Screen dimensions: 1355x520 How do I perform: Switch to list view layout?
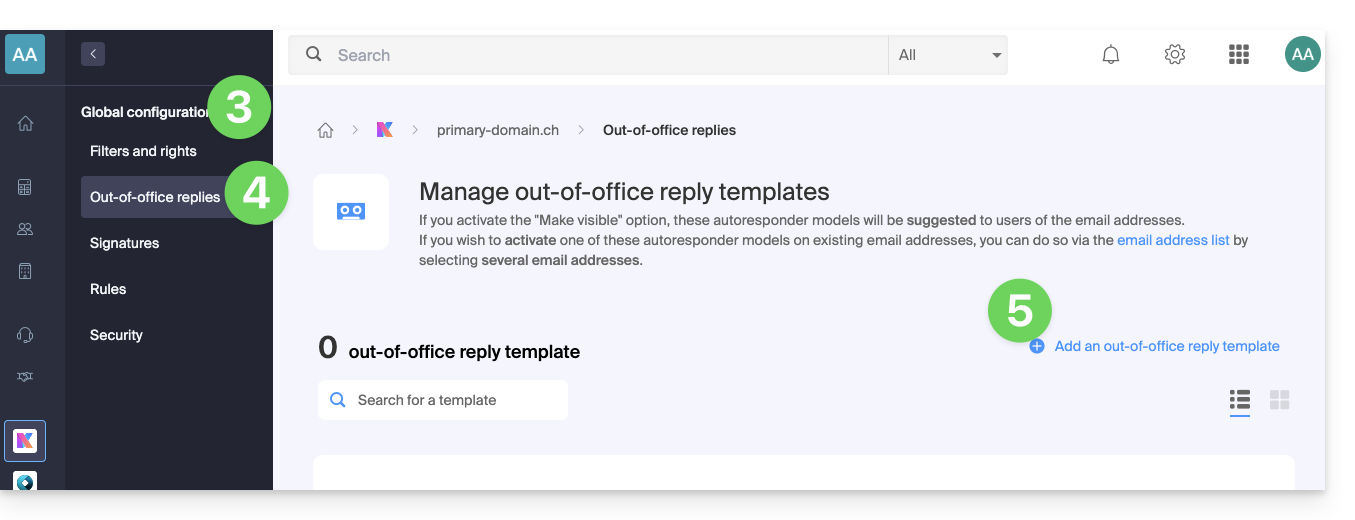(x=1240, y=400)
